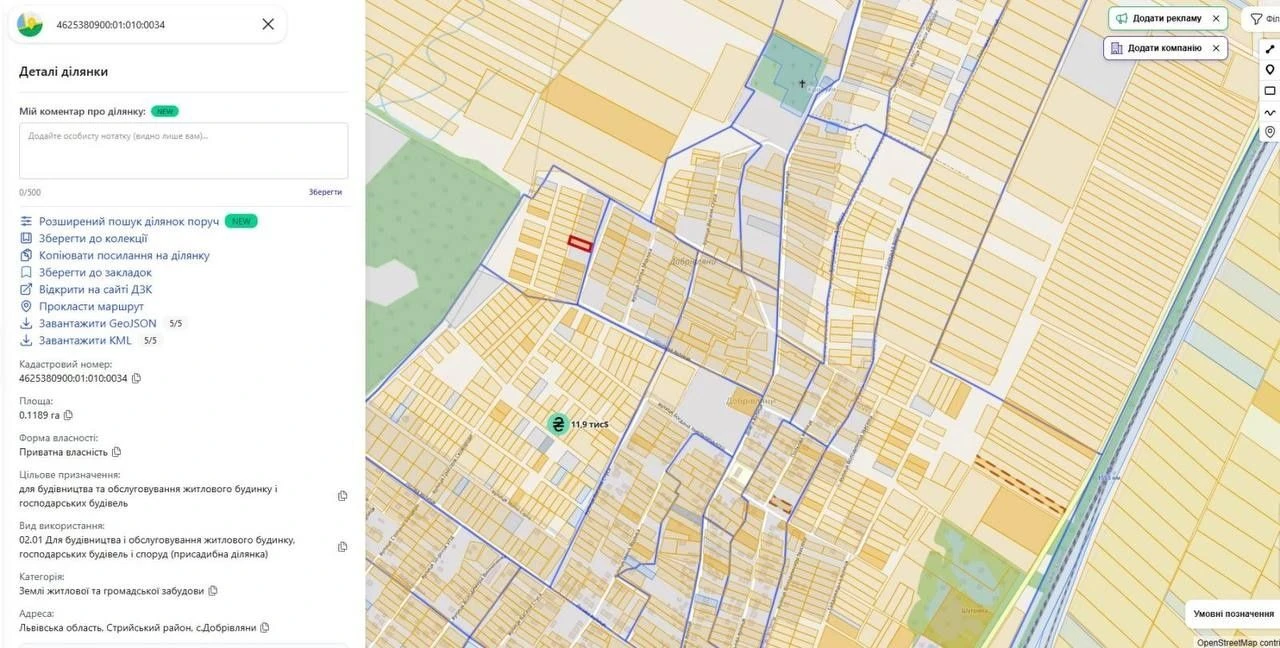Image resolution: width=1280 pixels, height=648 pixels.
Task: Clear the cadastral number search field
Action: click(x=268, y=24)
